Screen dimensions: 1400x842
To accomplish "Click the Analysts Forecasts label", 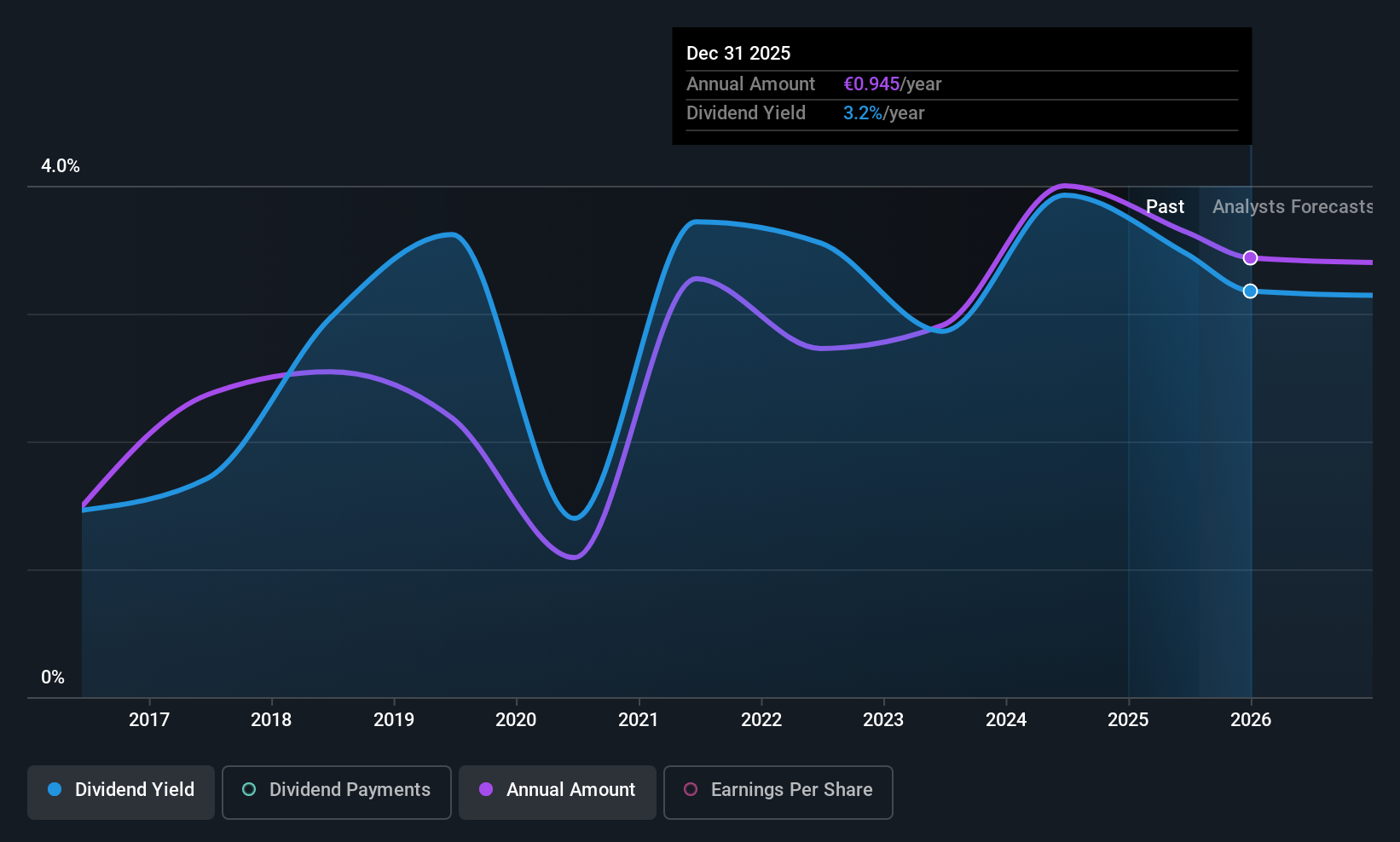I will pyautogui.click(x=1293, y=207).
